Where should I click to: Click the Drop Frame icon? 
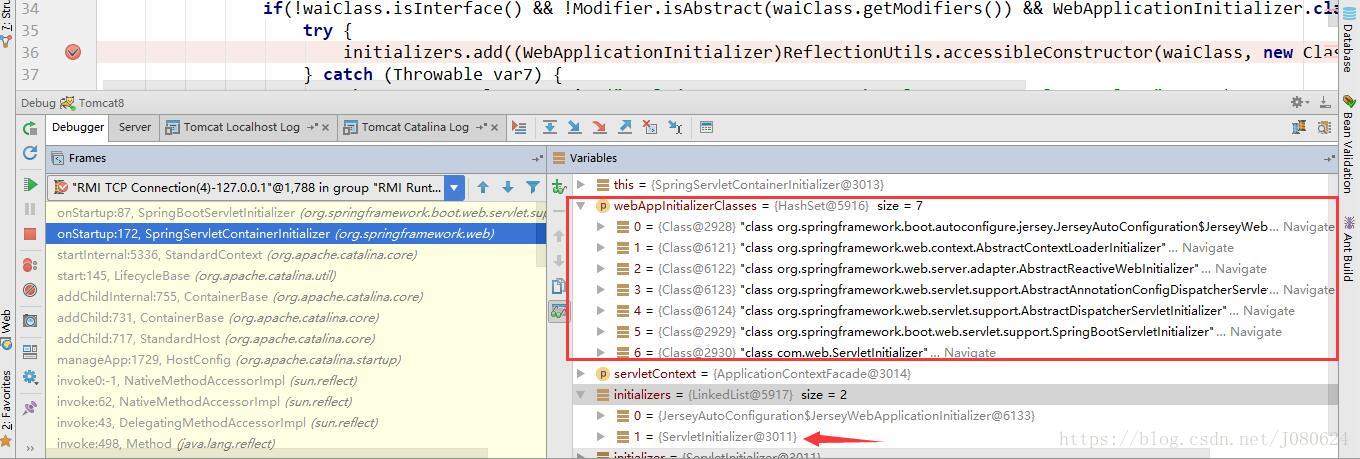650,127
